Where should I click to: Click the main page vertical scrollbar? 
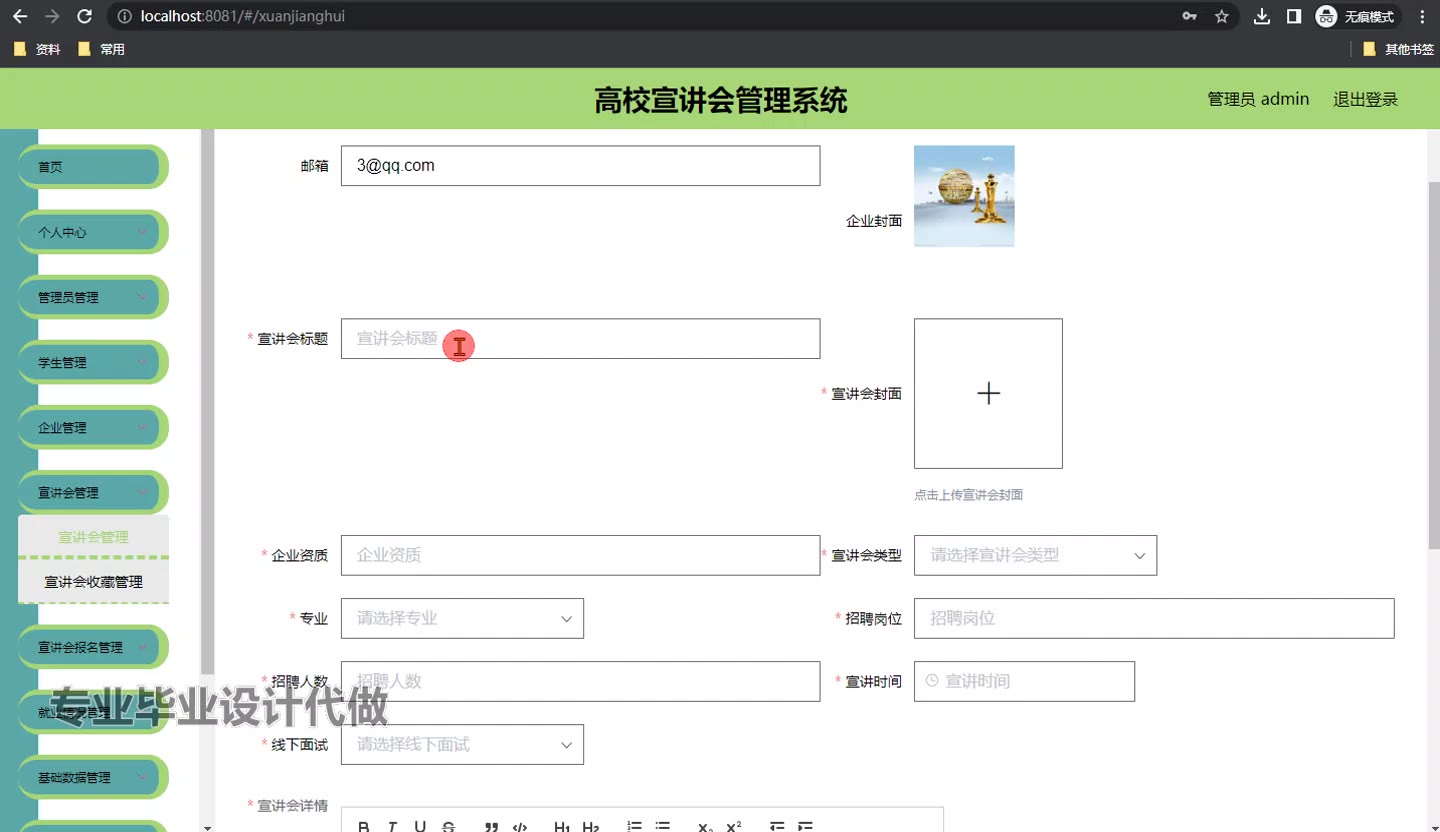tap(1433, 365)
